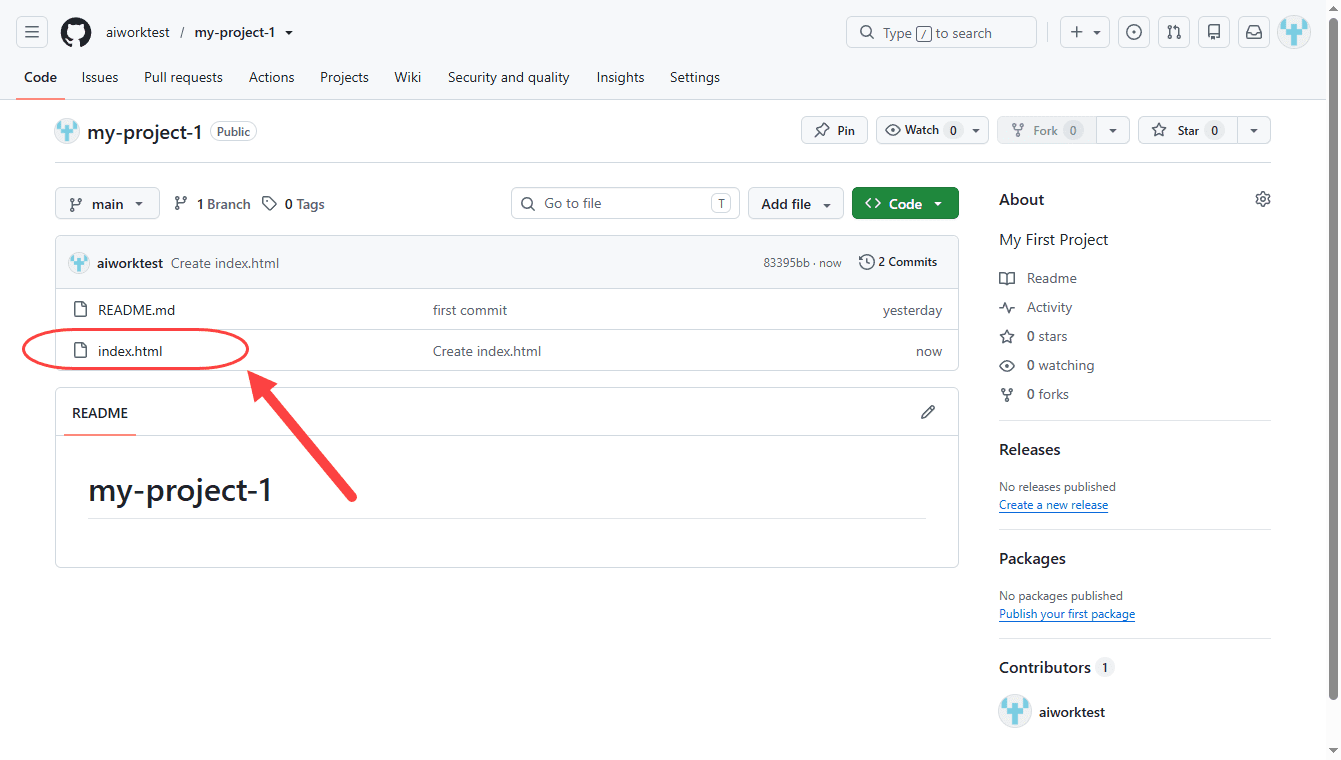Open the Actions tab
Viewport: 1341px width, 760px height.
point(272,77)
